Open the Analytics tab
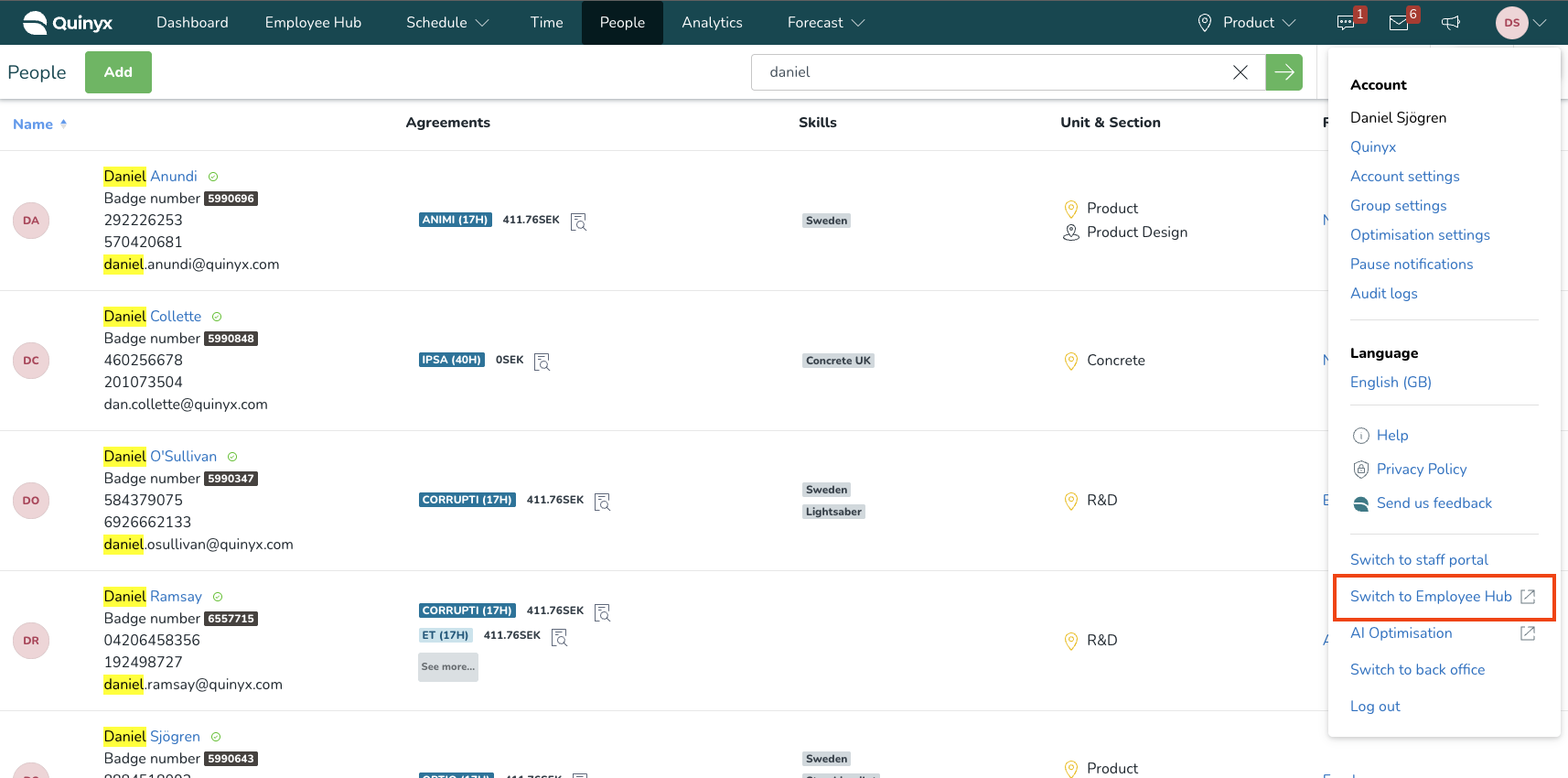 [x=712, y=23]
